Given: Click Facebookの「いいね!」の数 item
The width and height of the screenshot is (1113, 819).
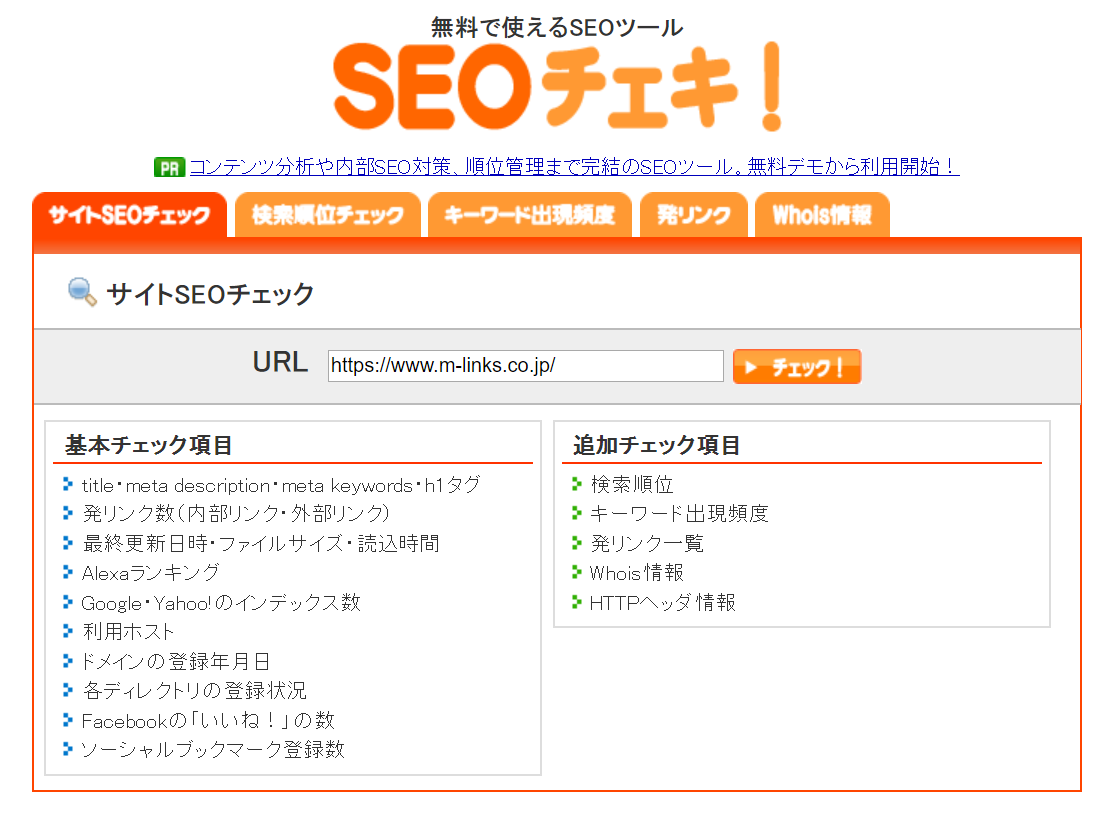Looking at the screenshot, I should click(x=207, y=720).
